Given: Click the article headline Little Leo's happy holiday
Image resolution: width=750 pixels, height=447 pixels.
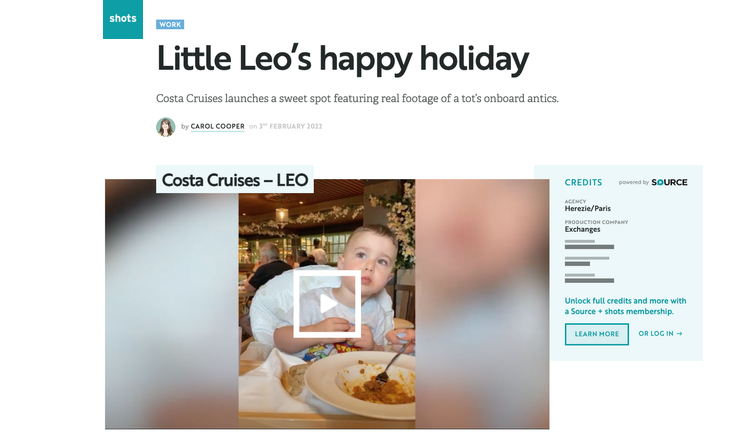Looking at the screenshot, I should (342, 59).
